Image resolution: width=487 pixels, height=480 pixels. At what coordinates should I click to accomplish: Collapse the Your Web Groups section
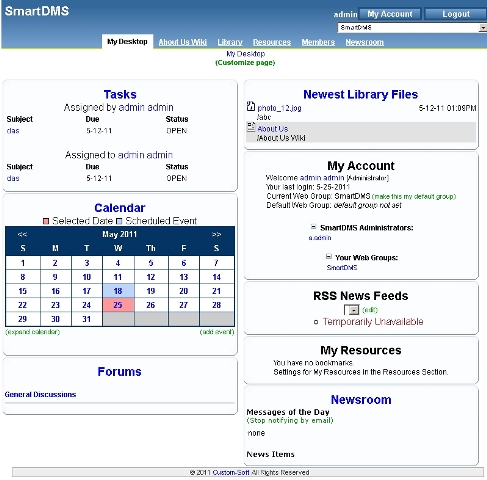coord(329,257)
